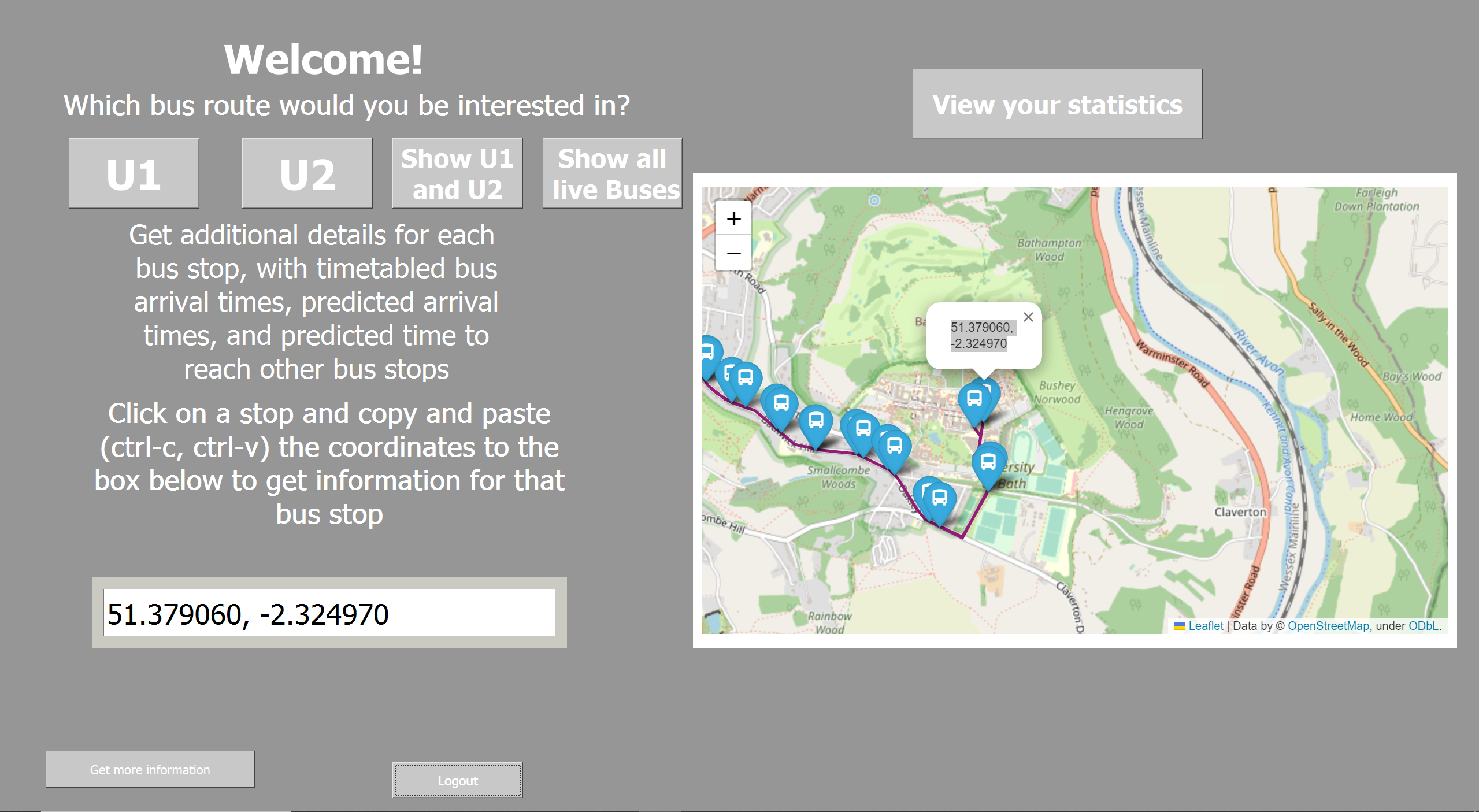Close the coordinates popup on map
Screen dimensions: 1479x812
[x=1028, y=317]
